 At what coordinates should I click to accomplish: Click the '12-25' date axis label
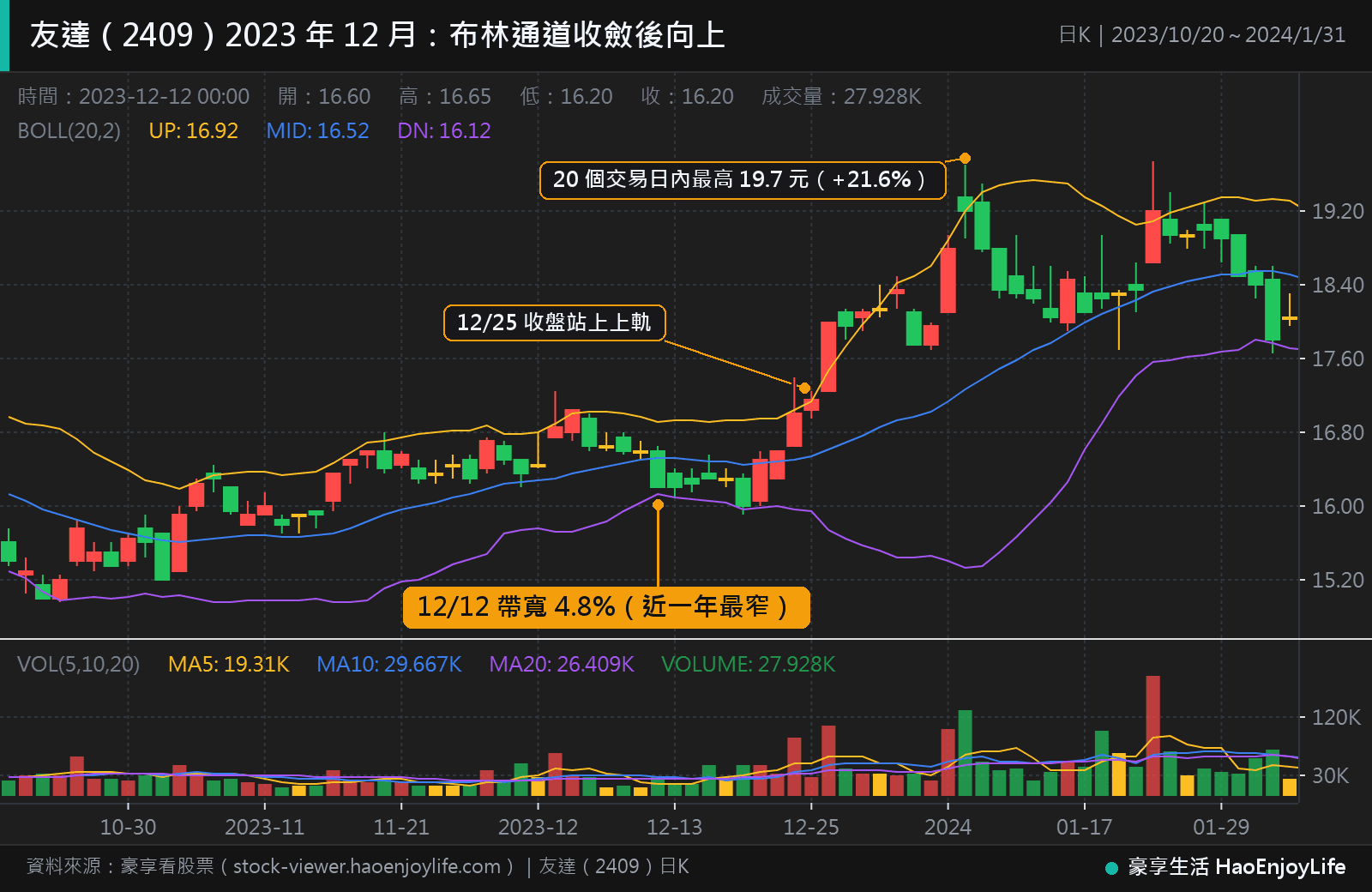point(811,827)
